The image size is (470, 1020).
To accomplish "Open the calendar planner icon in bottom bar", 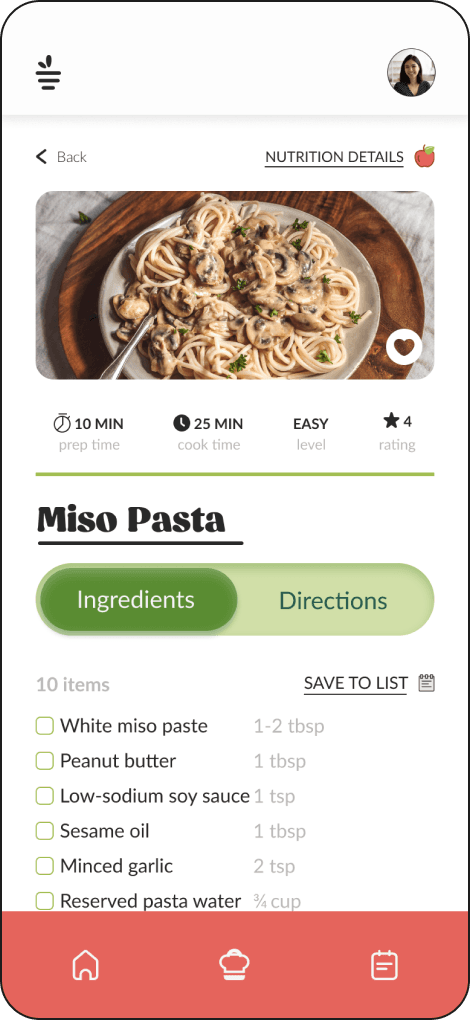I will pyautogui.click(x=384, y=965).
